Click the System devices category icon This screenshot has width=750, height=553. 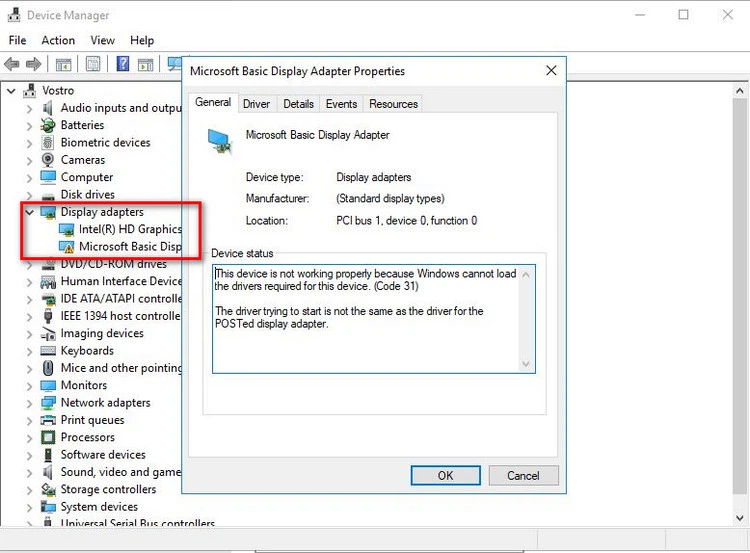pyautogui.click(x=48, y=507)
